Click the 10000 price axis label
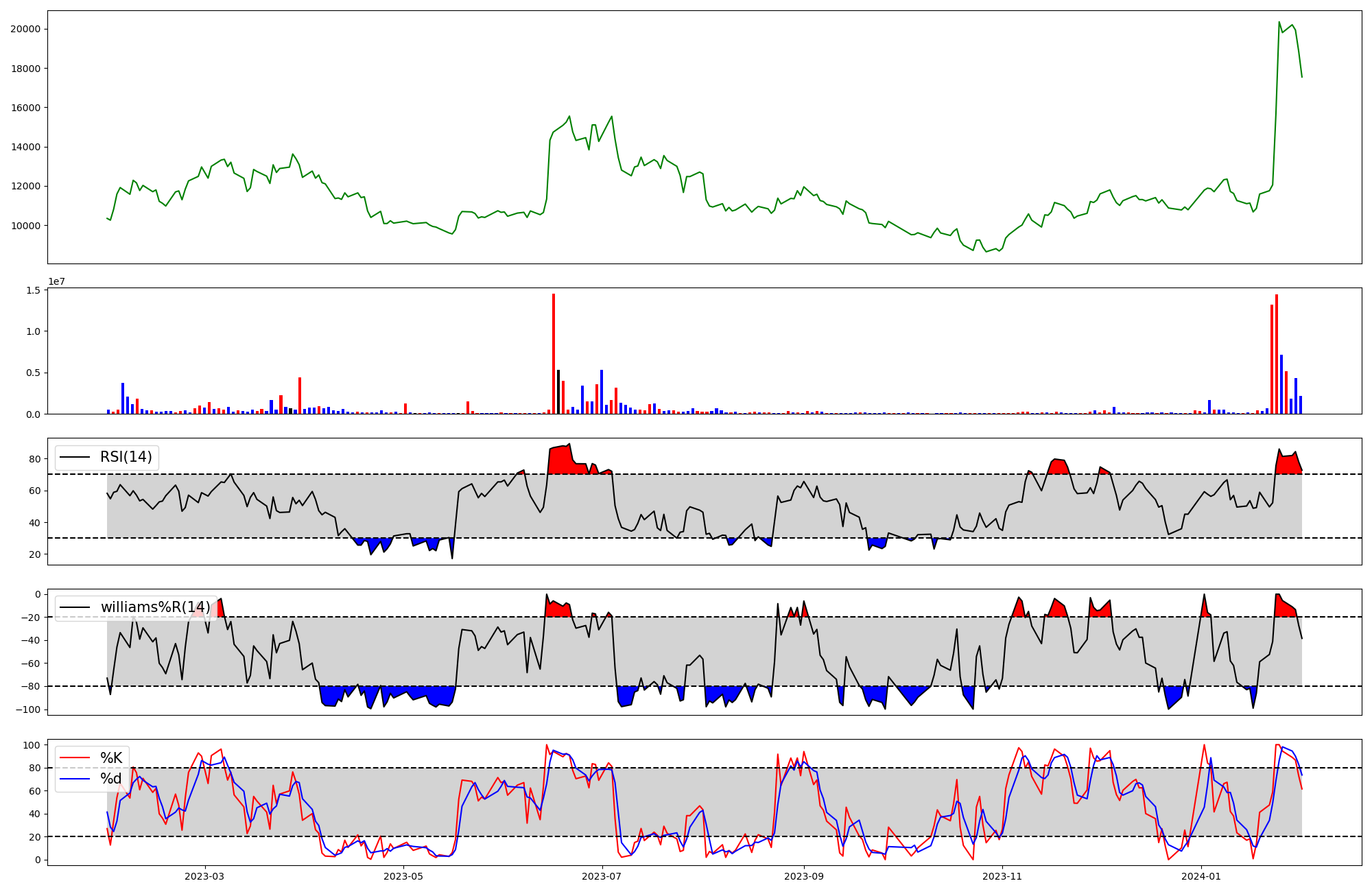Image resolution: width=1372 pixels, height=892 pixels. point(25,226)
